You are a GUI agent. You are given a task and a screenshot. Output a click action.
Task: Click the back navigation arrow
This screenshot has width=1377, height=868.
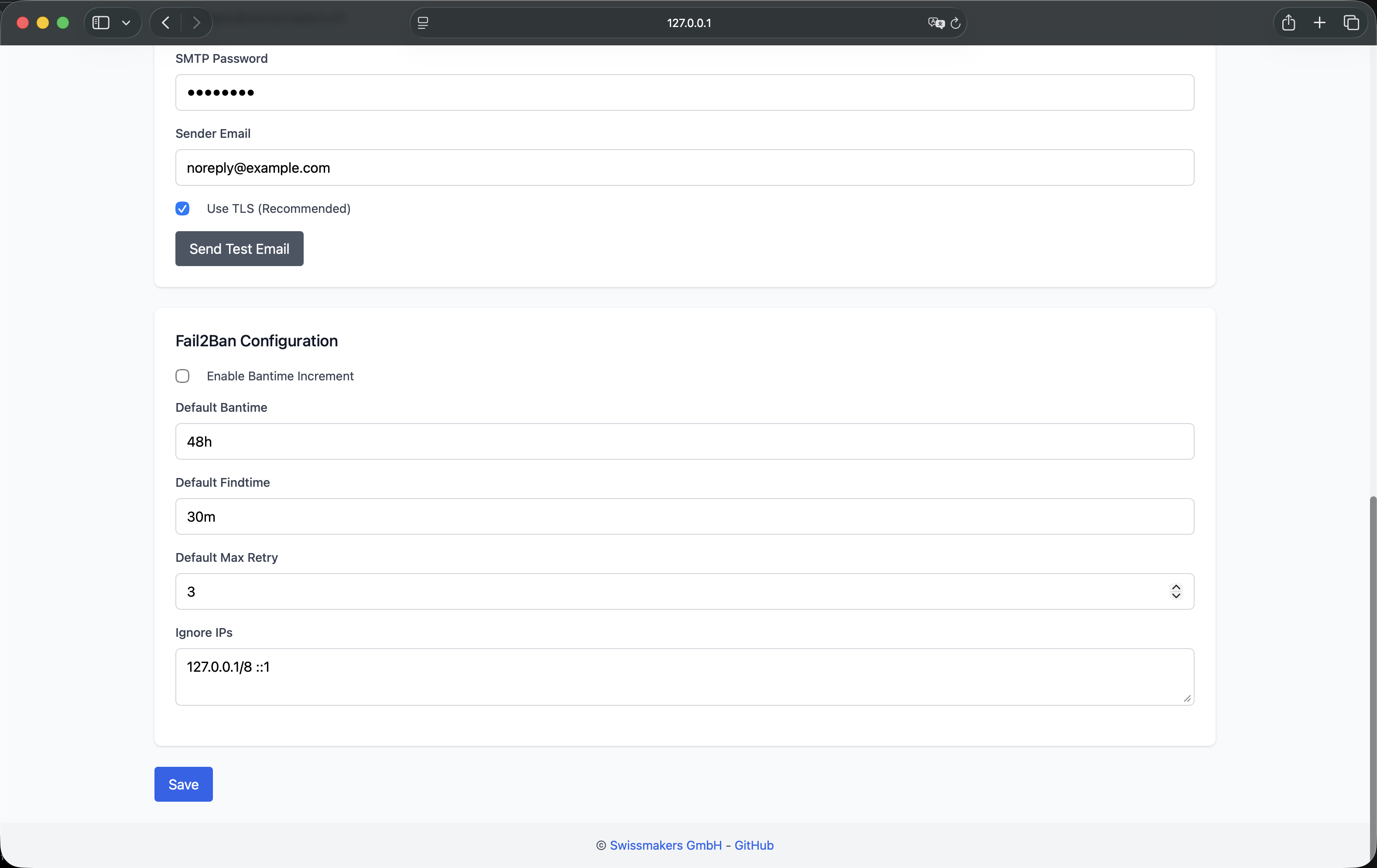(x=164, y=23)
